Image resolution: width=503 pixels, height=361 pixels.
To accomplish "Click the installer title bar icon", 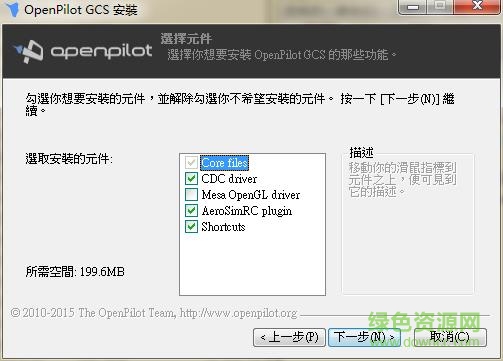I will [12, 9].
